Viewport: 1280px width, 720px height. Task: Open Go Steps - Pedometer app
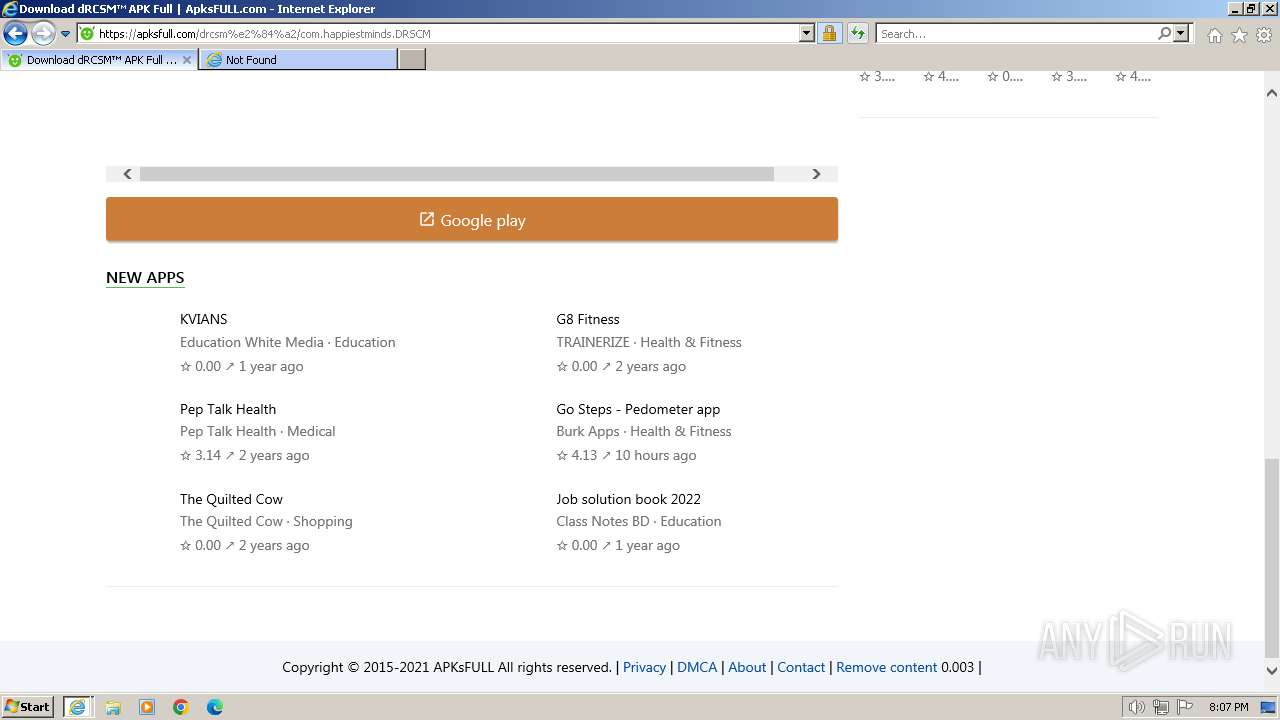point(638,409)
